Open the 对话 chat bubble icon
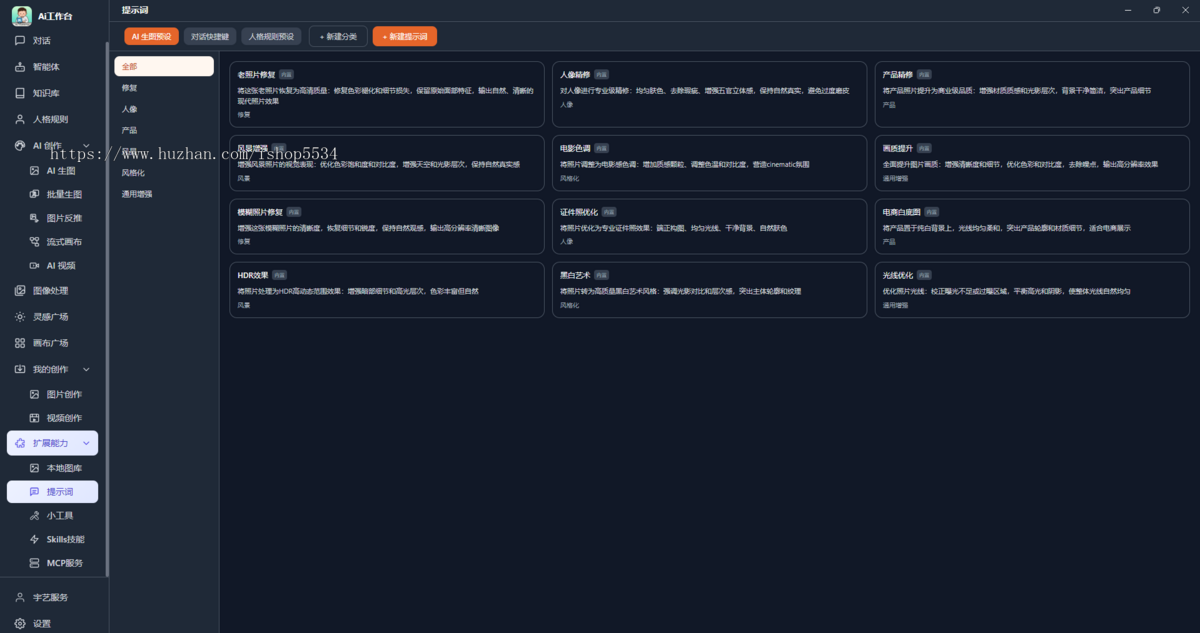This screenshot has height=633, width=1200. coord(20,41)
